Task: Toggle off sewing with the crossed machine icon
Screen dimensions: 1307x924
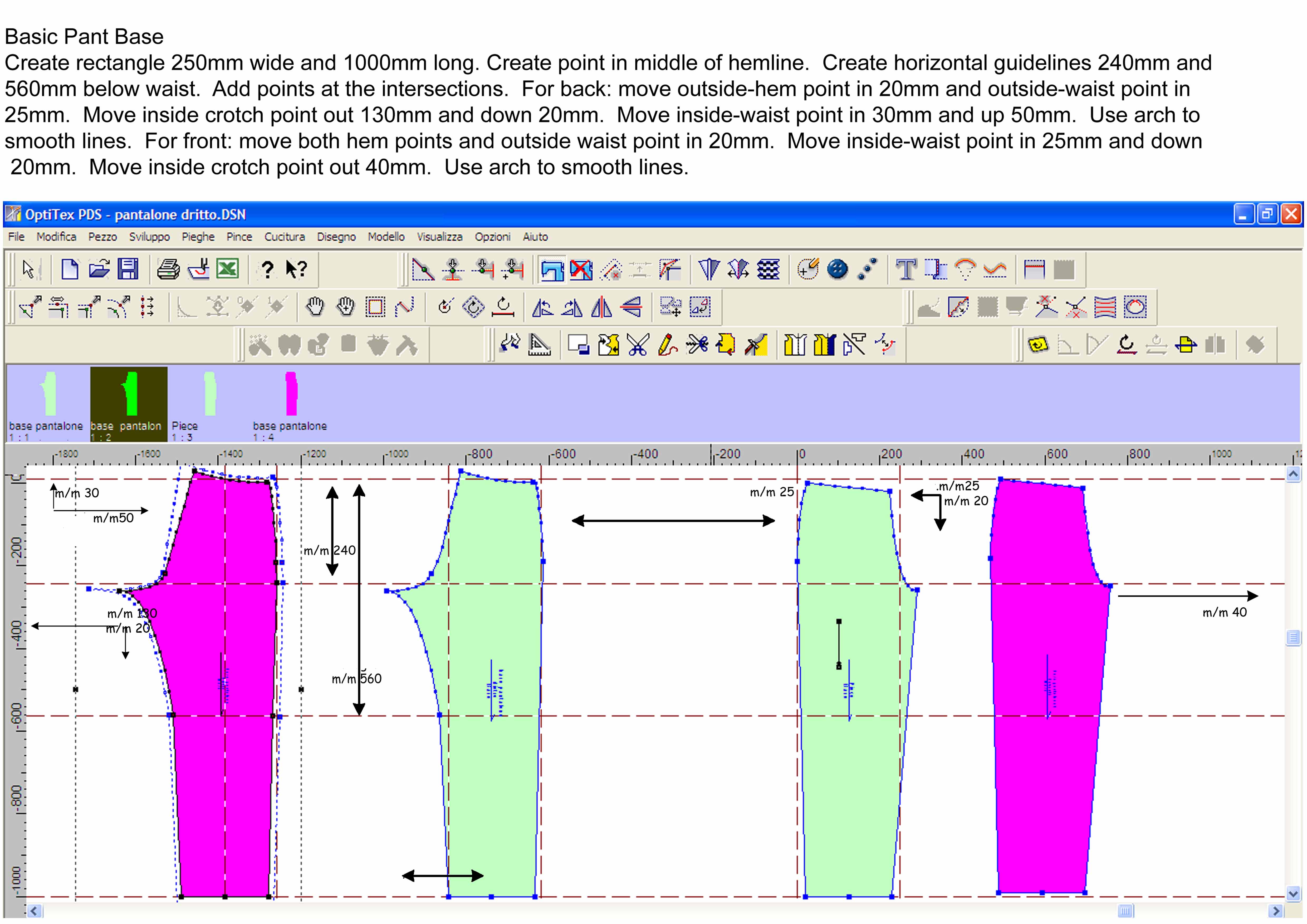Action: tap(581, 269)
